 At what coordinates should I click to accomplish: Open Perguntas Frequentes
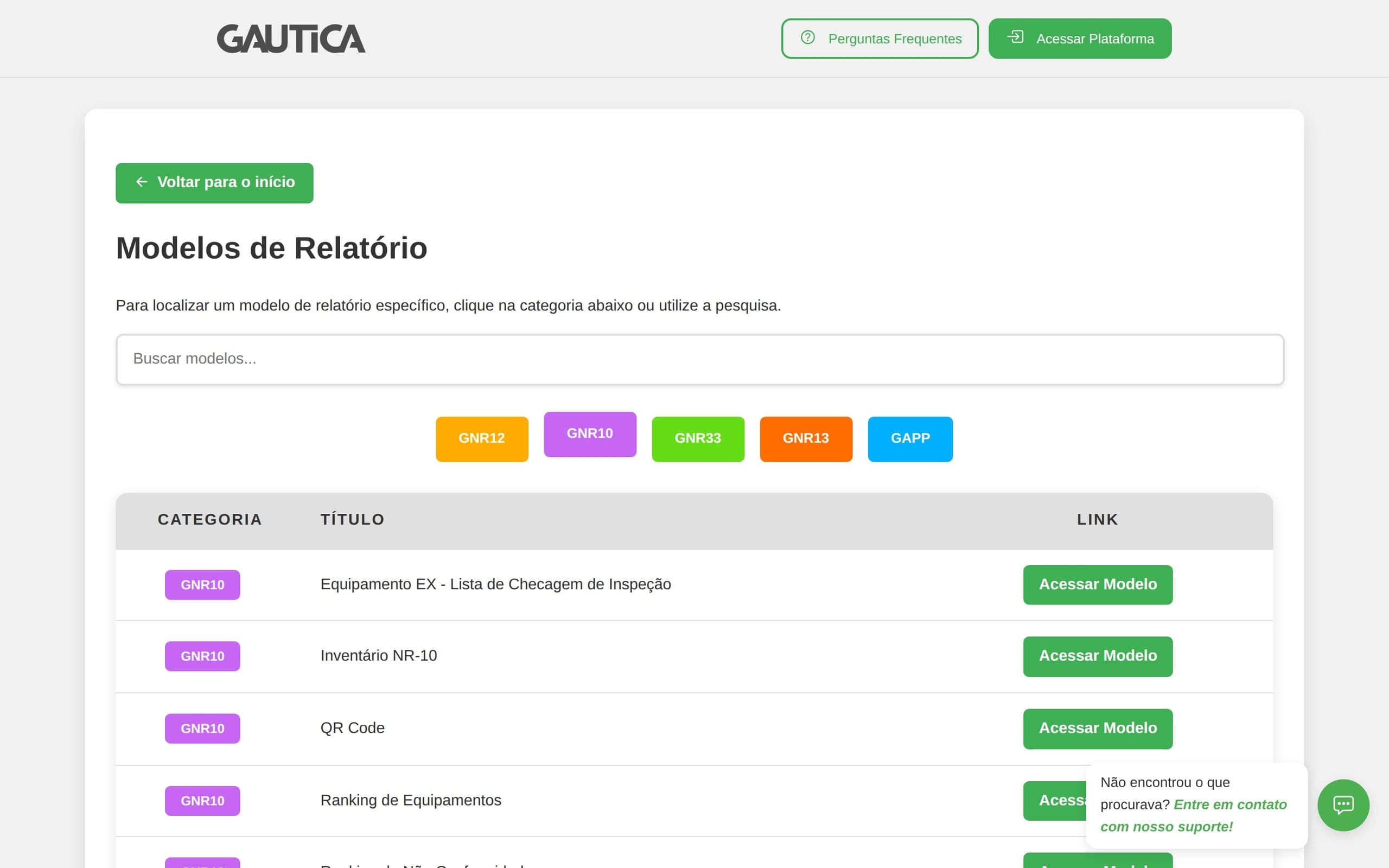[880, 39]
